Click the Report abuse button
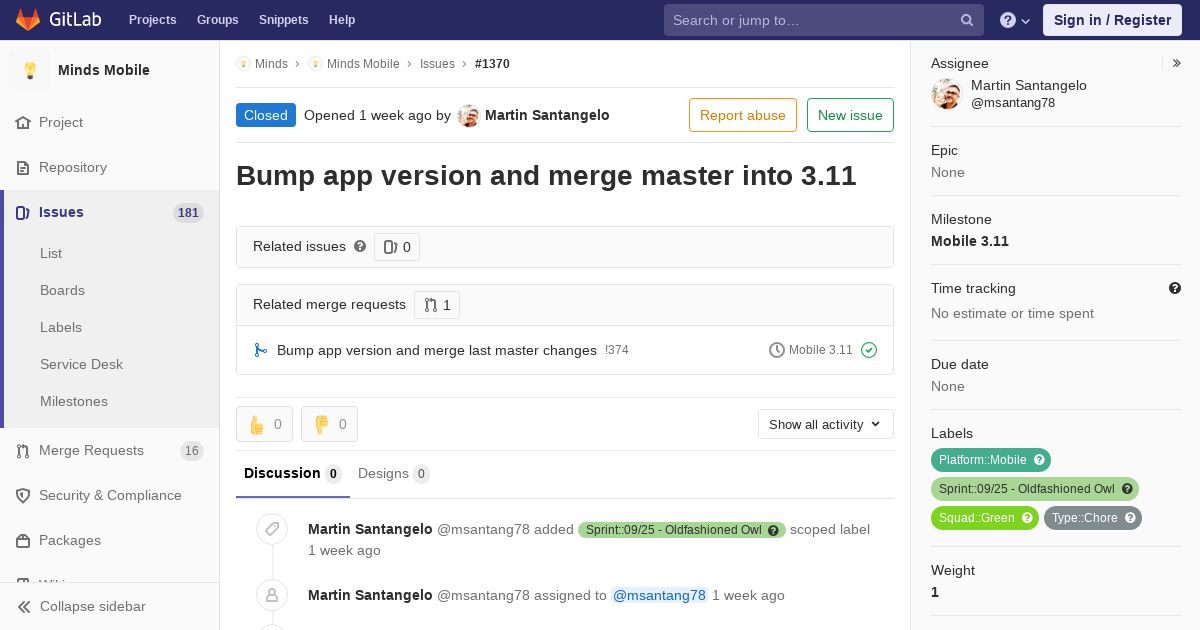 click(x=743, y=115)
